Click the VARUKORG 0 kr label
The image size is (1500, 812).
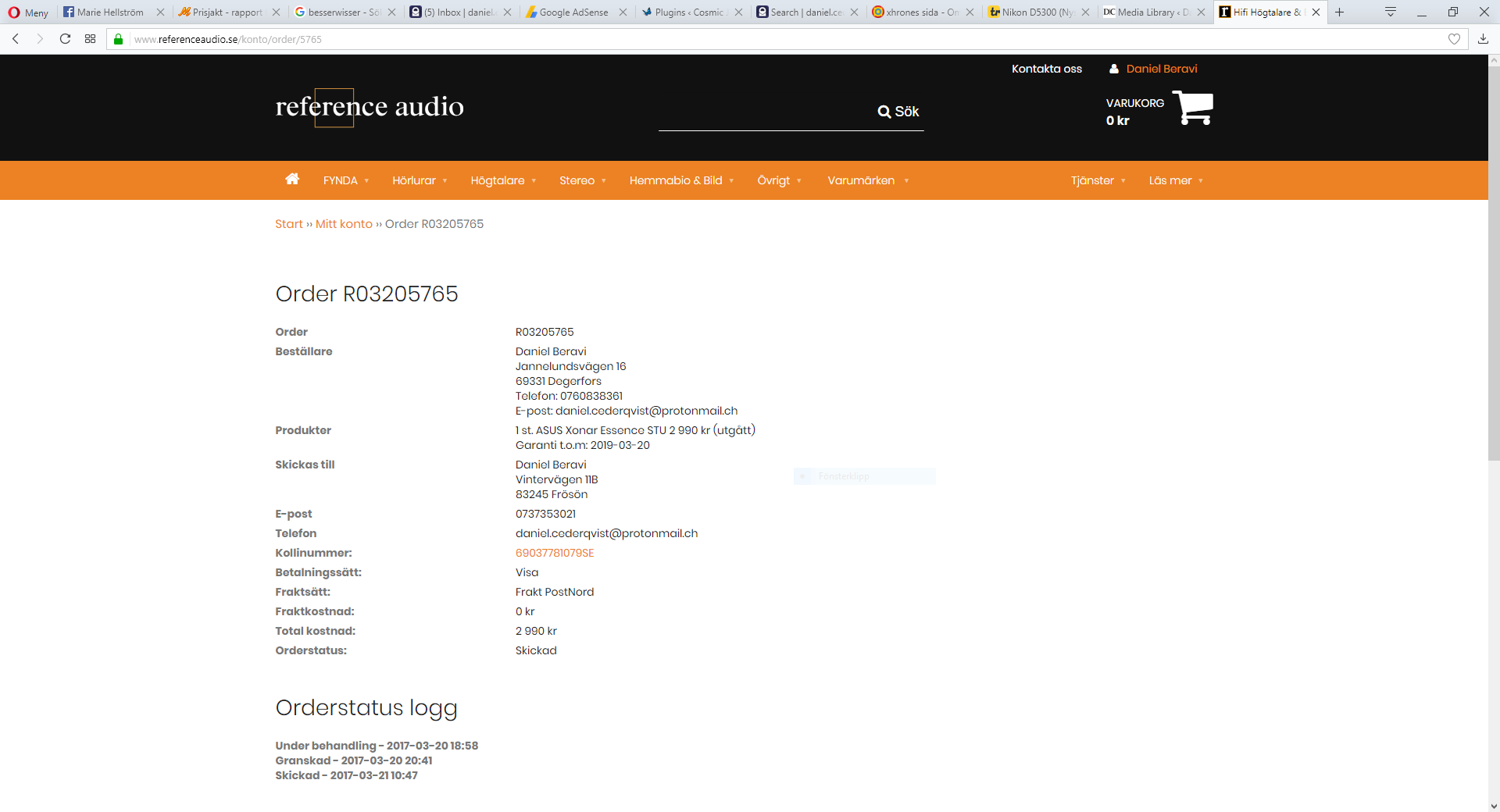coord(1134,111)
